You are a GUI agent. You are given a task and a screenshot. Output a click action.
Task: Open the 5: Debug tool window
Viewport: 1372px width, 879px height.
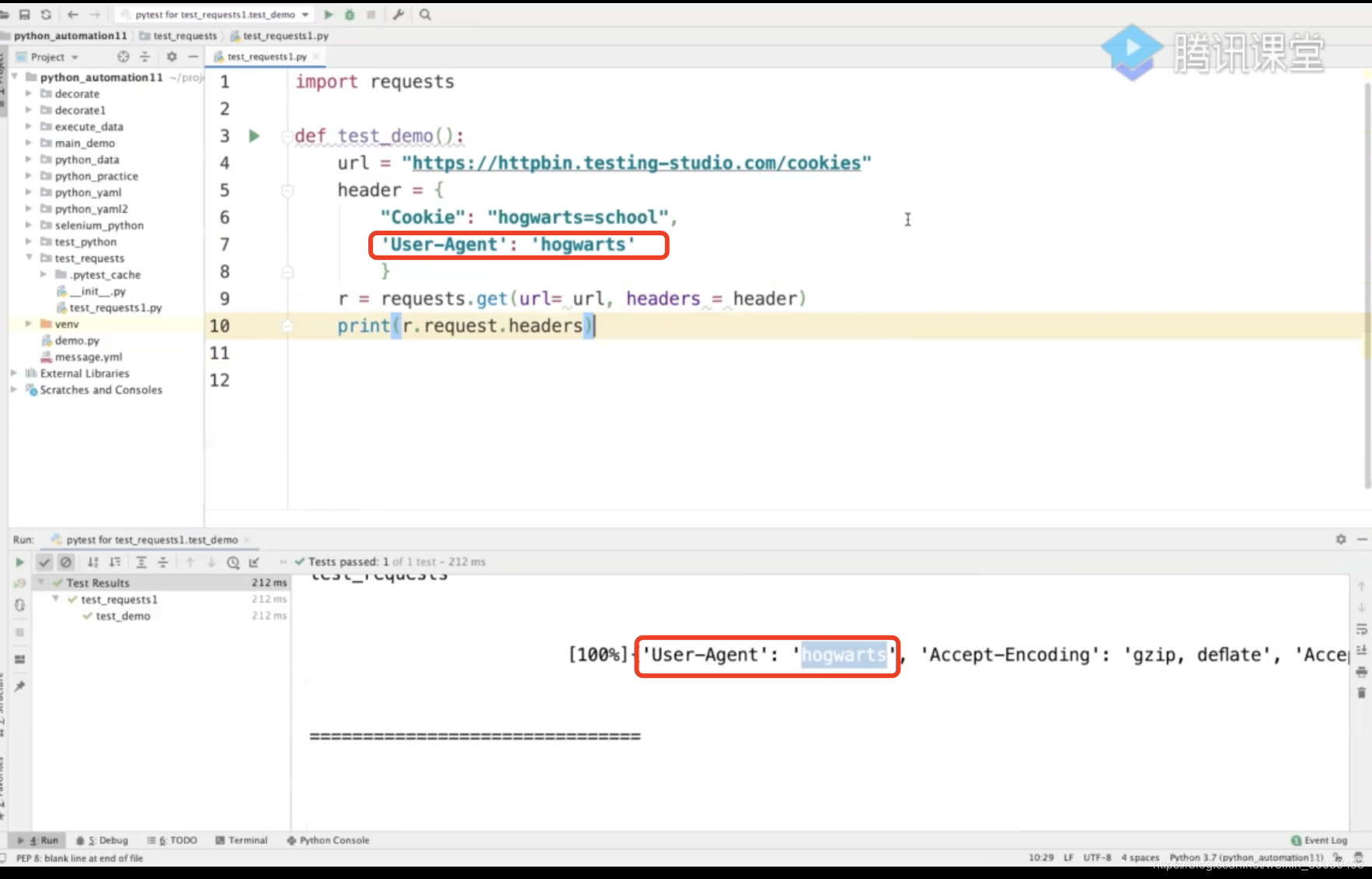103,840
